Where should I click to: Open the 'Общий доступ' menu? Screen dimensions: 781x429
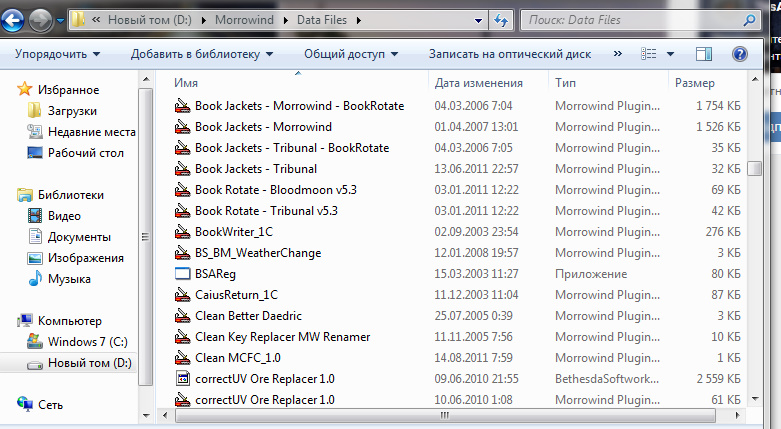click(351, 54)
